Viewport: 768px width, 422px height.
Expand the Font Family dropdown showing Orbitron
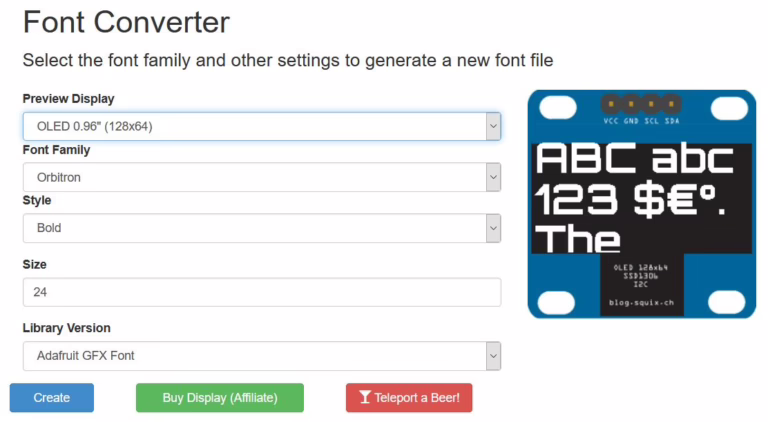261,177
